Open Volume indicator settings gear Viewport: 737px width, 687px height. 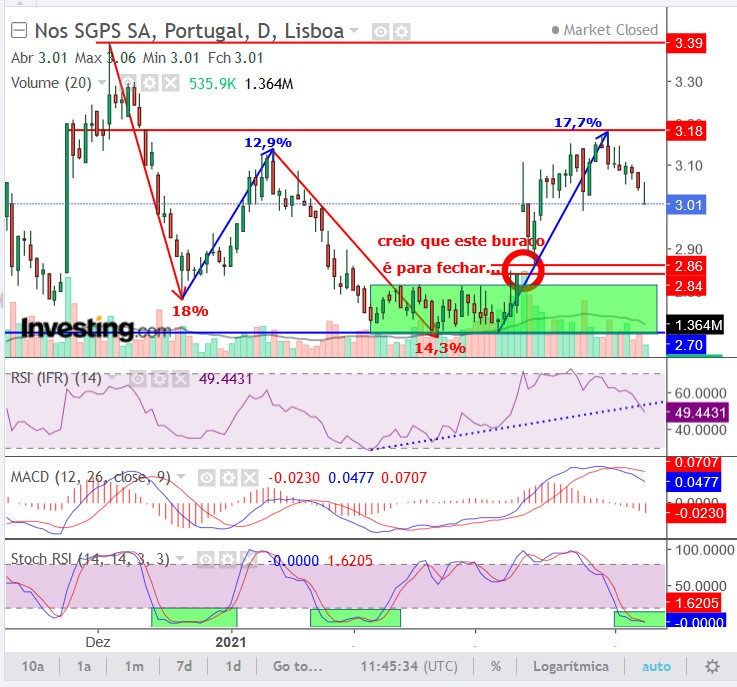[x=149, y=84]
